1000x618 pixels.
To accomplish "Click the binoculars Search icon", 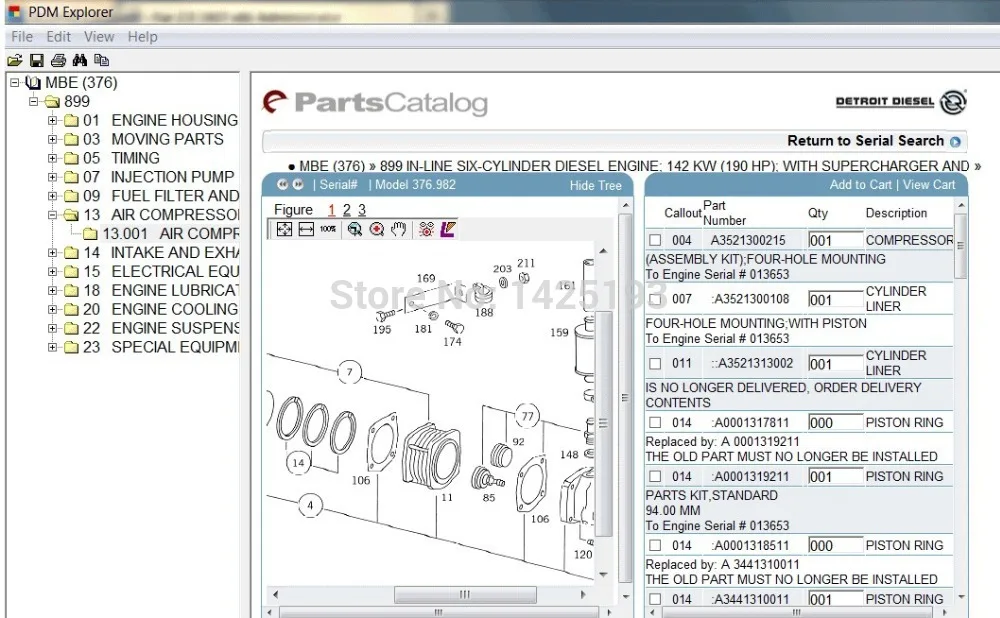I will click(x=80, y=61).
